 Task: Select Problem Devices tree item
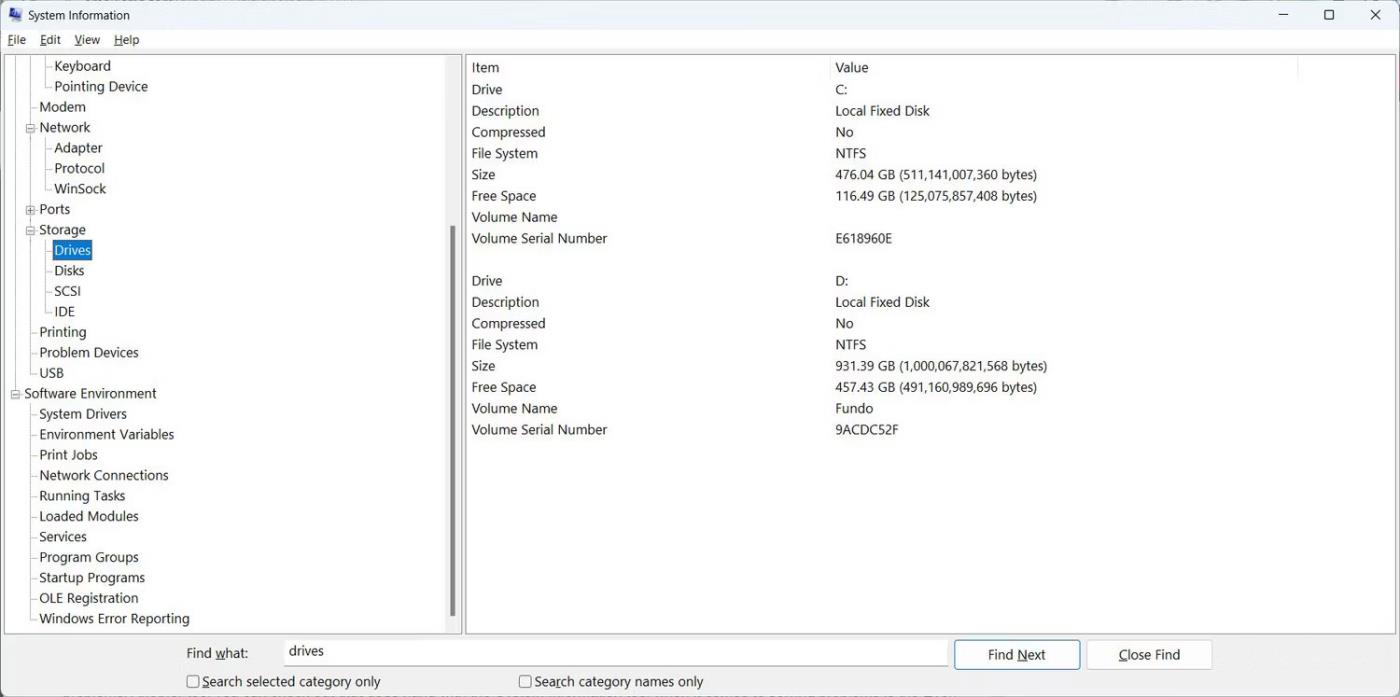[89, 353]
